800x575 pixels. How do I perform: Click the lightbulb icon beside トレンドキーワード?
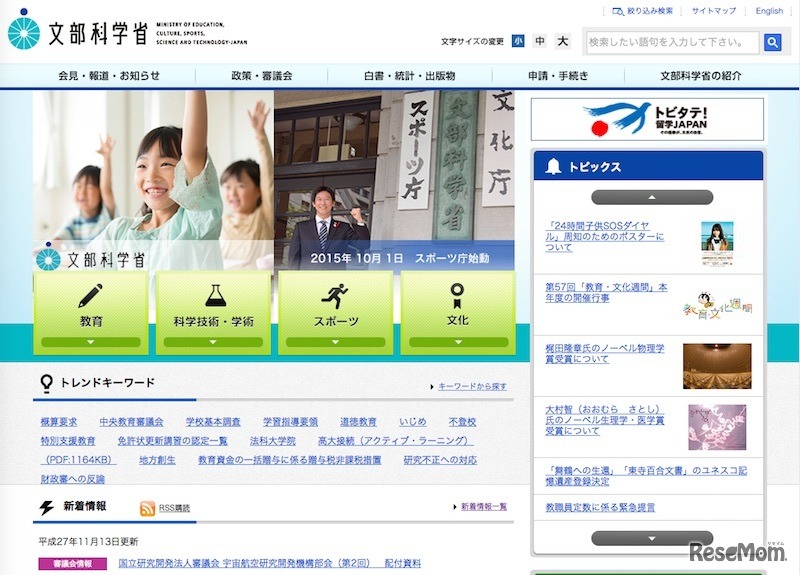(46, 383)
